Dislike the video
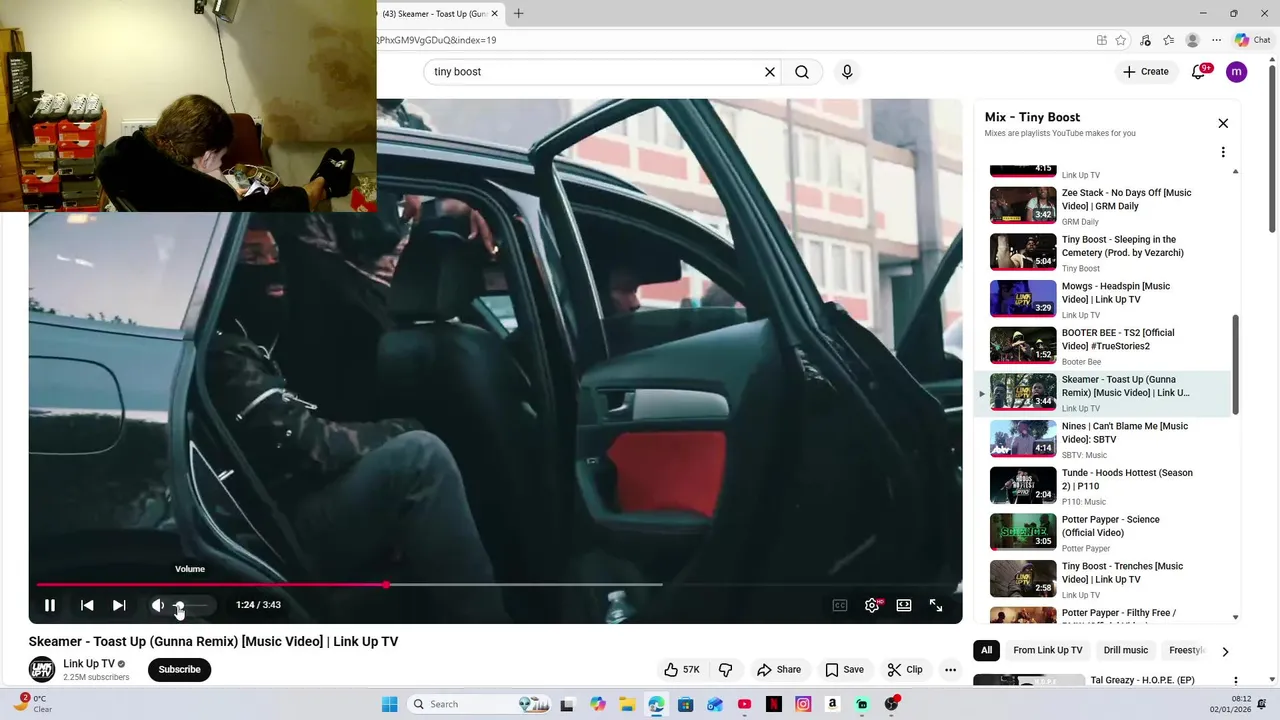This screenshot has height=720, width=1280. click(726, 669)
